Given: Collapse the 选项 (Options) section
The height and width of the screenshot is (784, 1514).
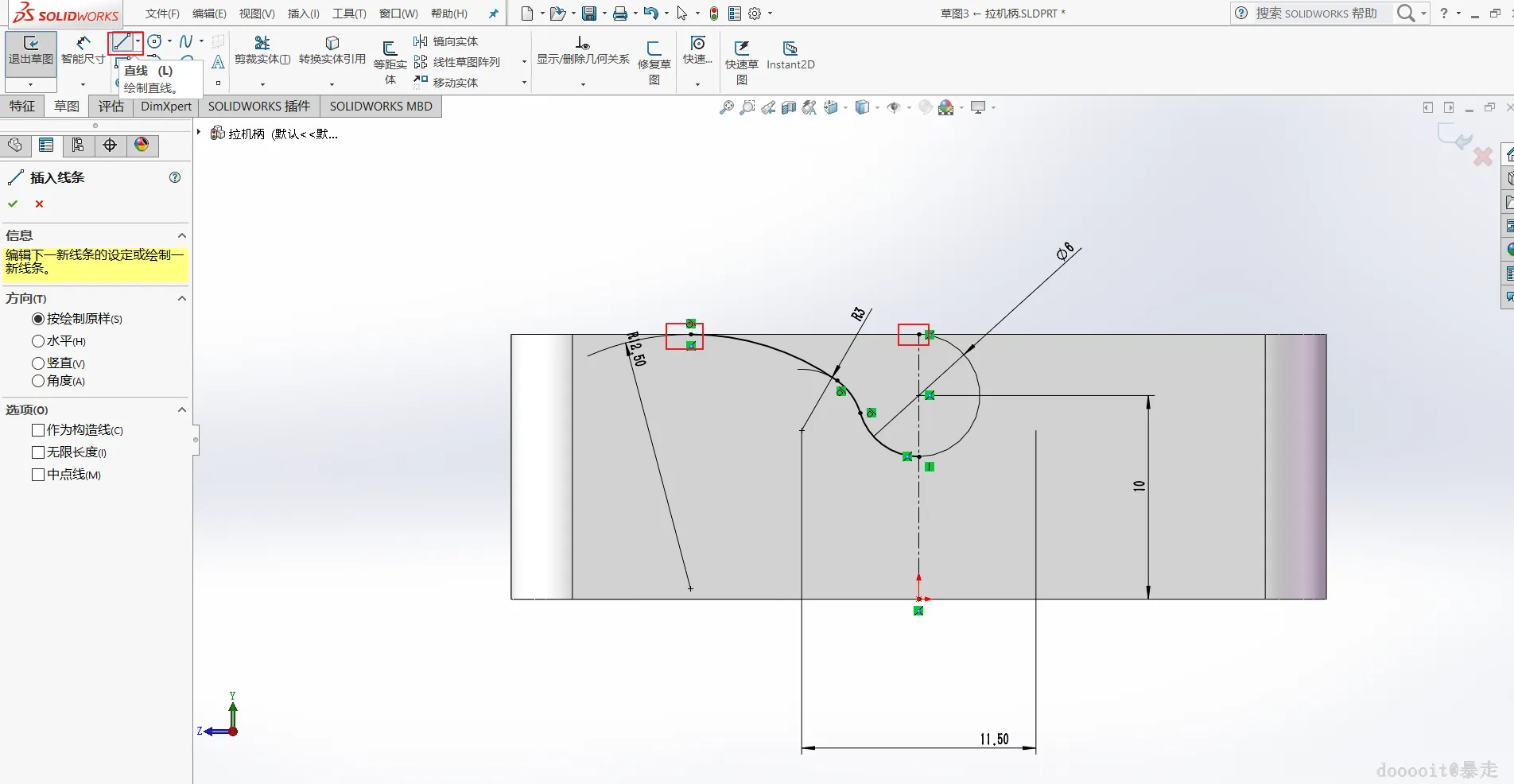Looking at the screenshot, I should pos(182,410).
